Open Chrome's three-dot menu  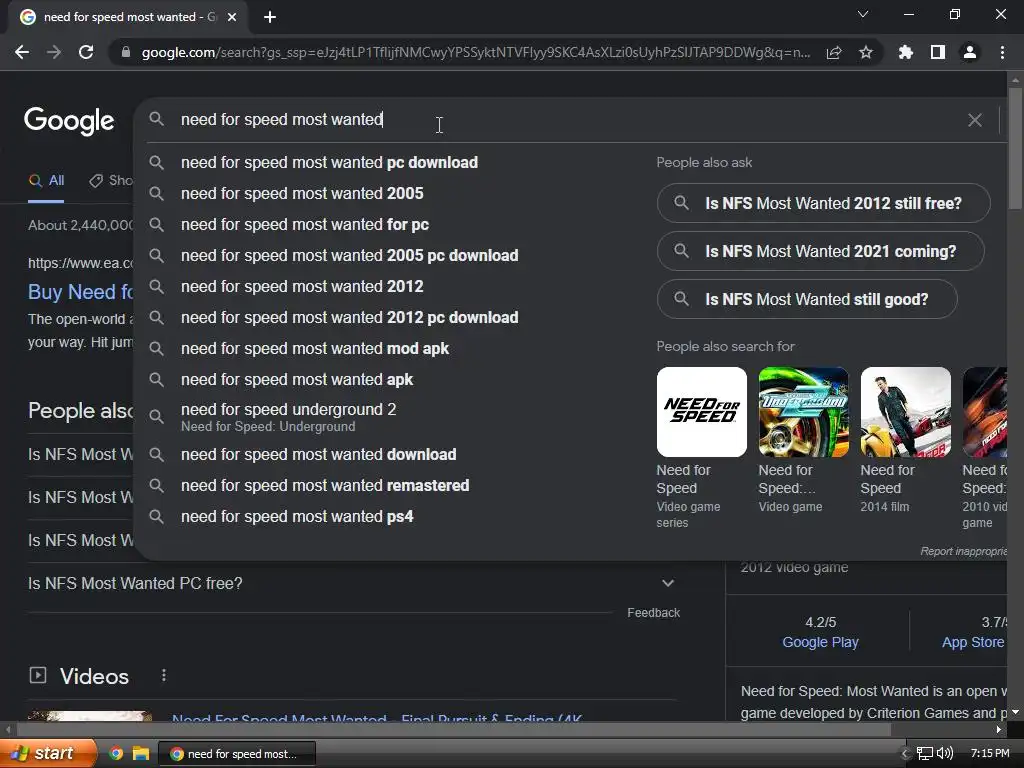coord(1002,52)
